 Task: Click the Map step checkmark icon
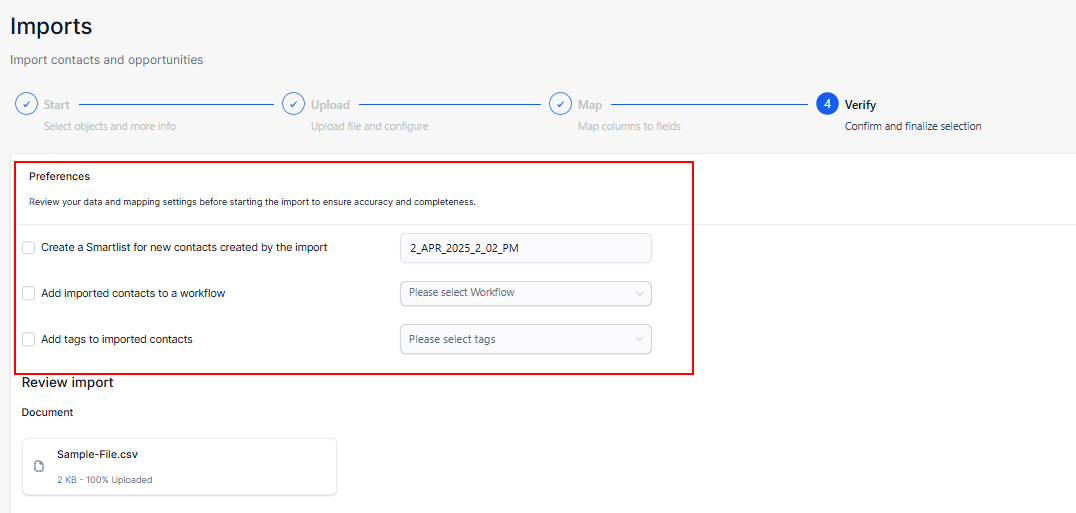(x=560, y=105)
